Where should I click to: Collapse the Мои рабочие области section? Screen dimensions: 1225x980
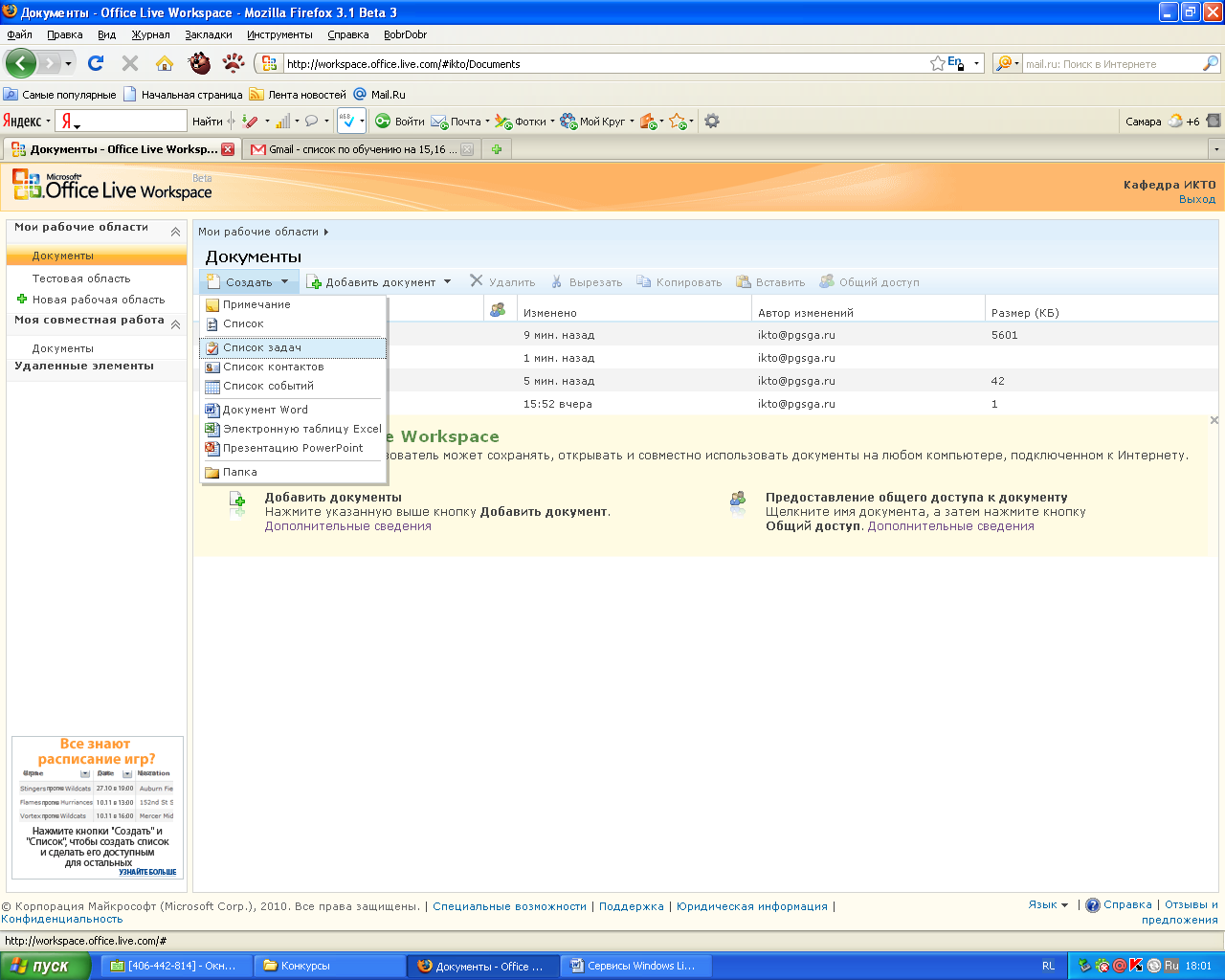click(175, 232)
